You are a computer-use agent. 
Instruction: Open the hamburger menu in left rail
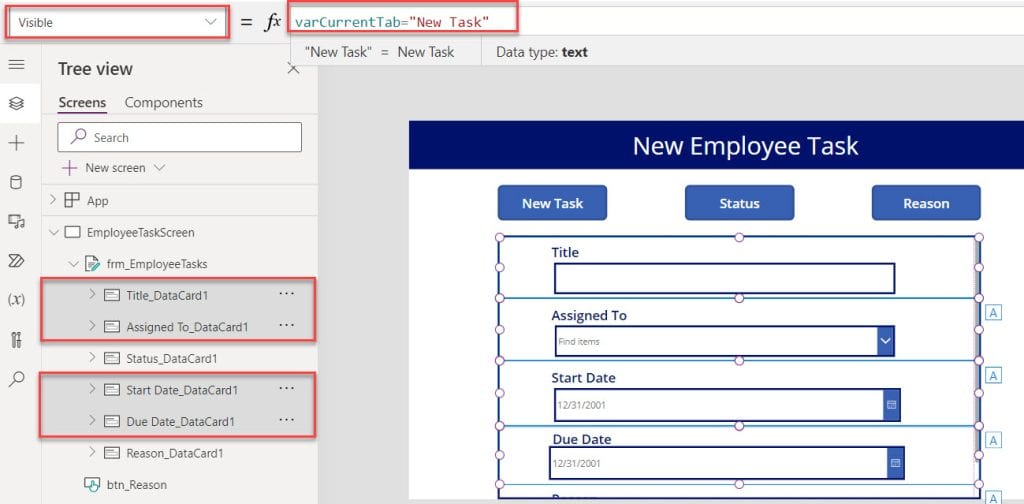tap(16, 64)
